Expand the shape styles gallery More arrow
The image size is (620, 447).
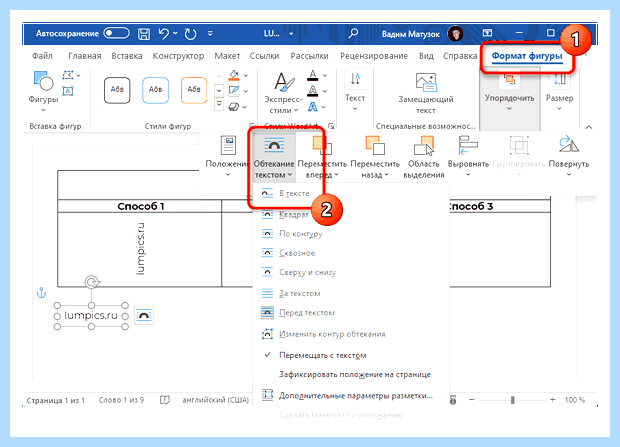(219, 106)
